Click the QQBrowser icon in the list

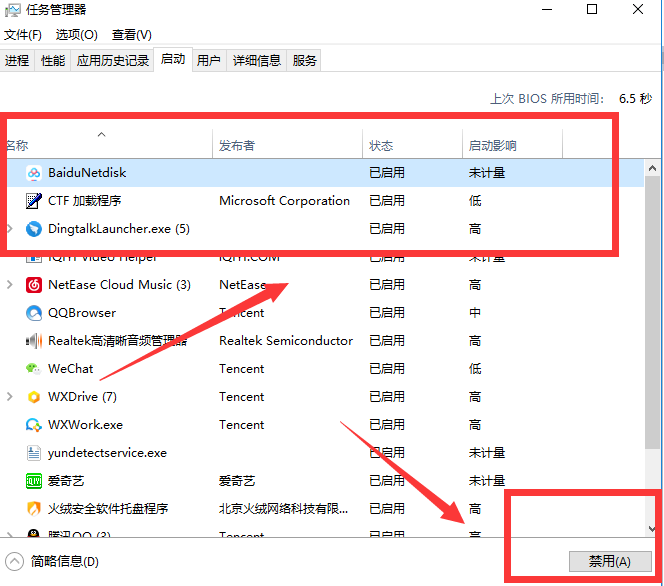tap(32, 313)
